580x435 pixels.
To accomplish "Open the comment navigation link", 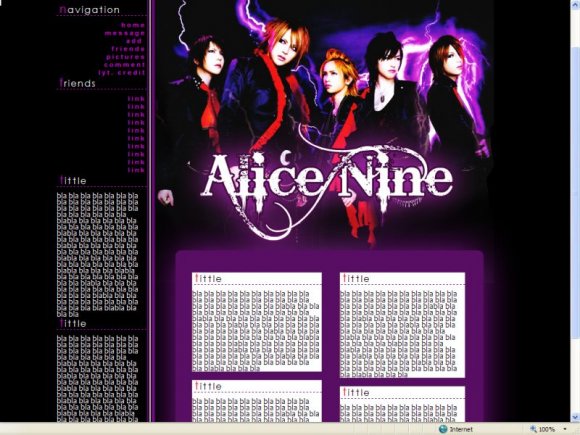I will click(x=125, y=65).
